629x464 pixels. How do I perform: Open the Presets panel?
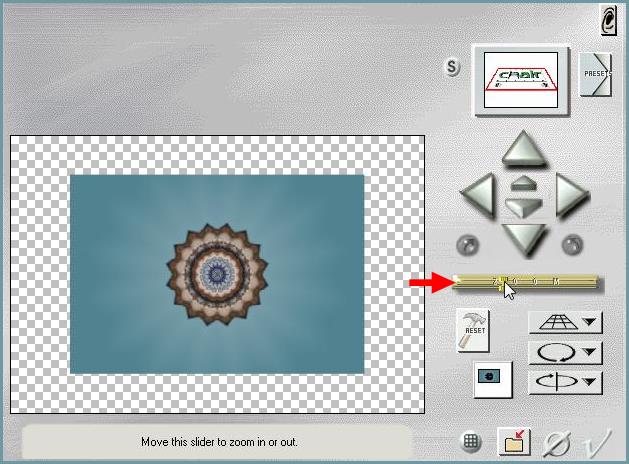[x=595, y=74]
